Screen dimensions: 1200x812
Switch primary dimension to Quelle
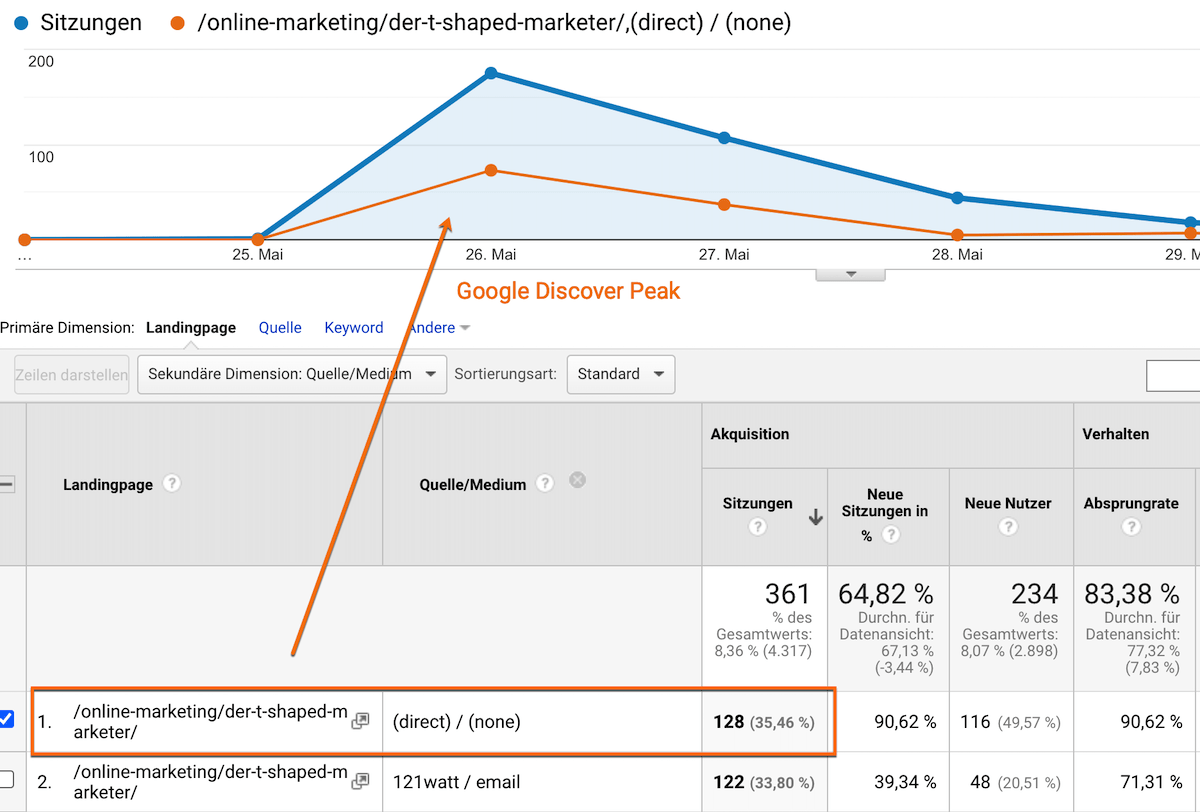point(280,328)
